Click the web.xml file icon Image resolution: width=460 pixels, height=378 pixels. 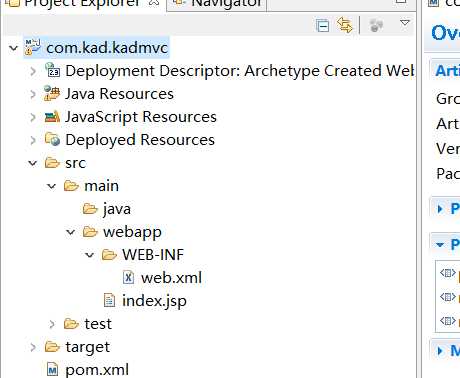[128, 277]
